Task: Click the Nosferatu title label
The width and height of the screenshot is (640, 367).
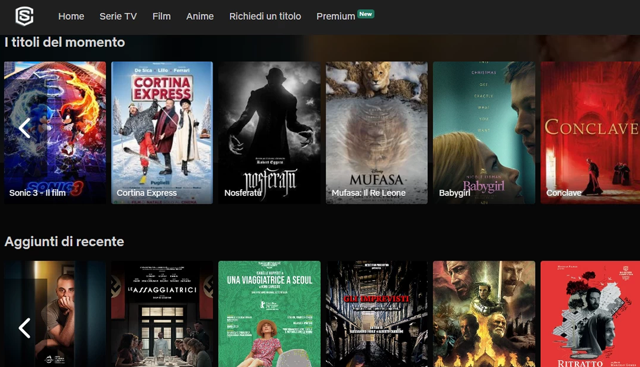Action: [243, 193]
